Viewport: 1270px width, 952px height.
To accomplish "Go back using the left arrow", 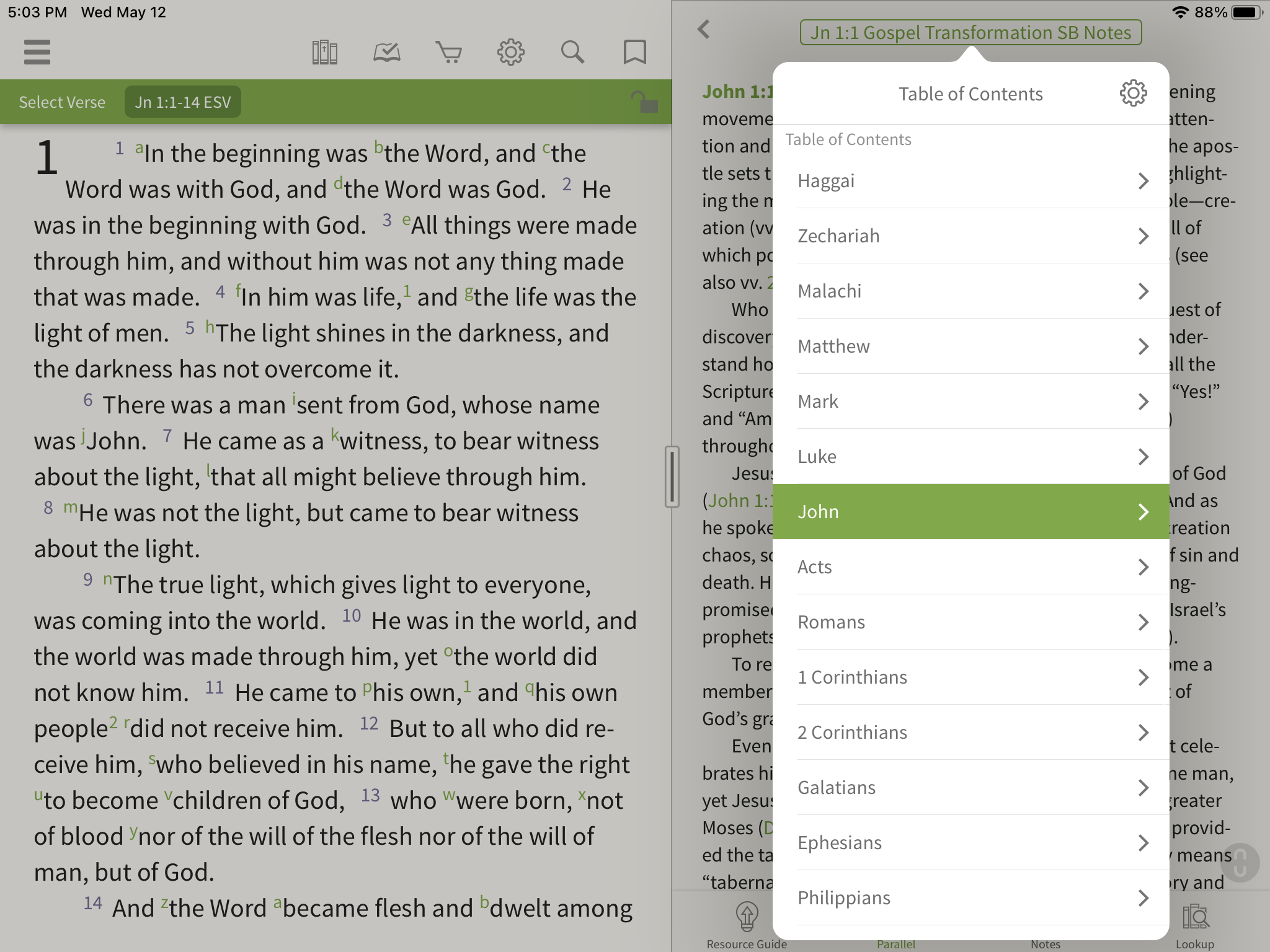I will click(704, 29).
